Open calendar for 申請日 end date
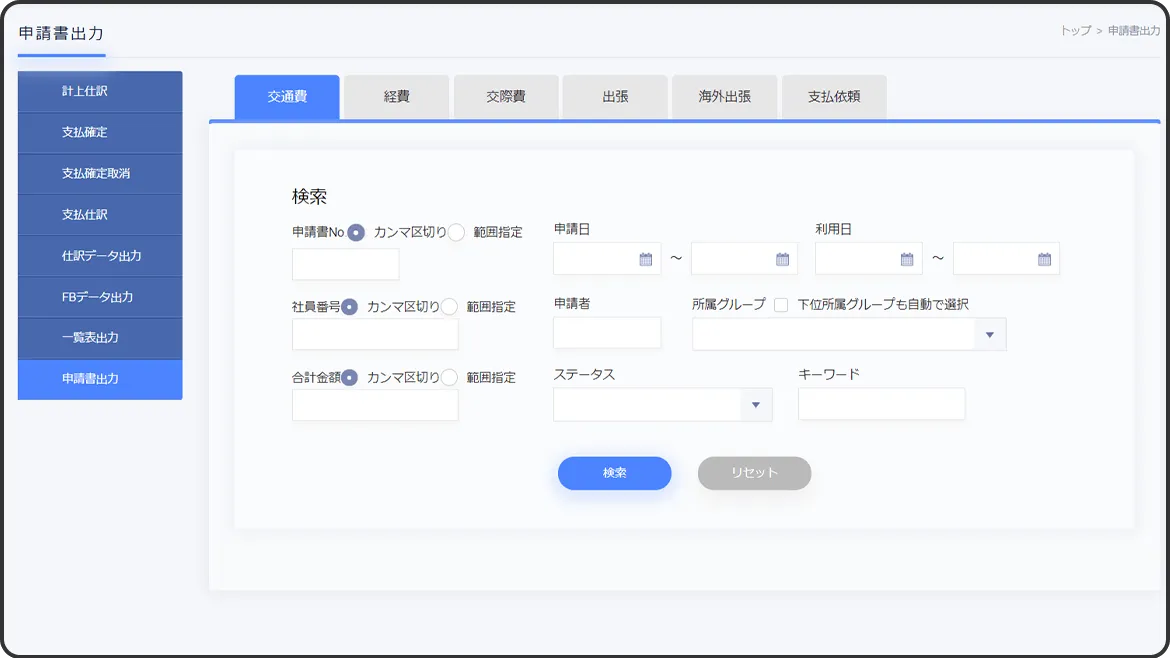The height and width of the screenshot is (658, 1170). pos(783,259)
